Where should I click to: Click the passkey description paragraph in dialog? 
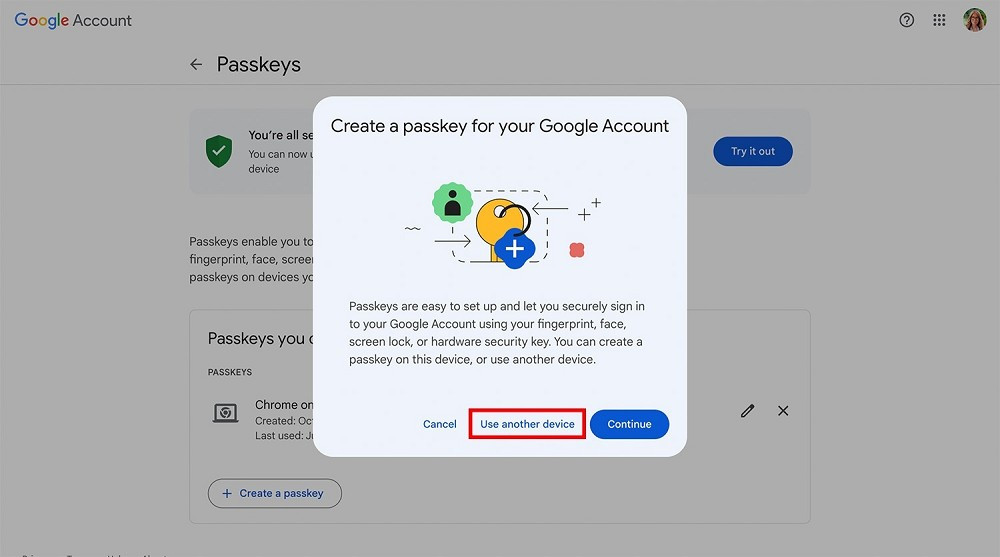[499, 332]
